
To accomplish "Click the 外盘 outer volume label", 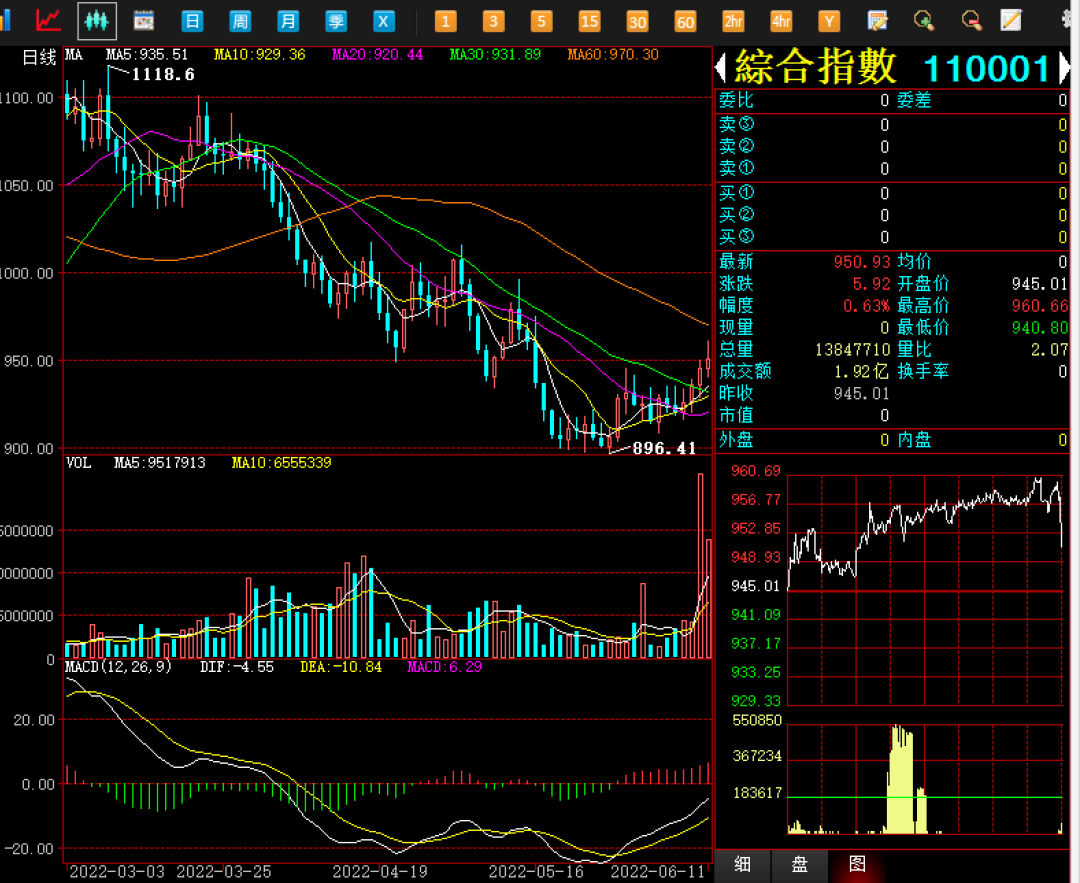I will (736, 440).
